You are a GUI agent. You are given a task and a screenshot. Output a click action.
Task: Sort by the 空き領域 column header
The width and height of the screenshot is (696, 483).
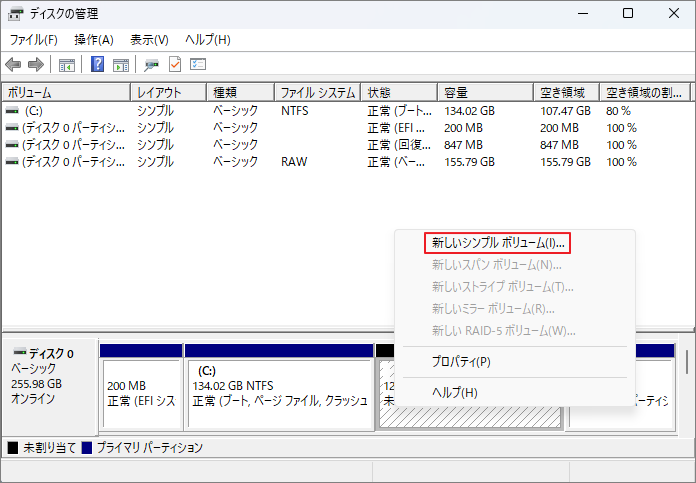point(566,92)
